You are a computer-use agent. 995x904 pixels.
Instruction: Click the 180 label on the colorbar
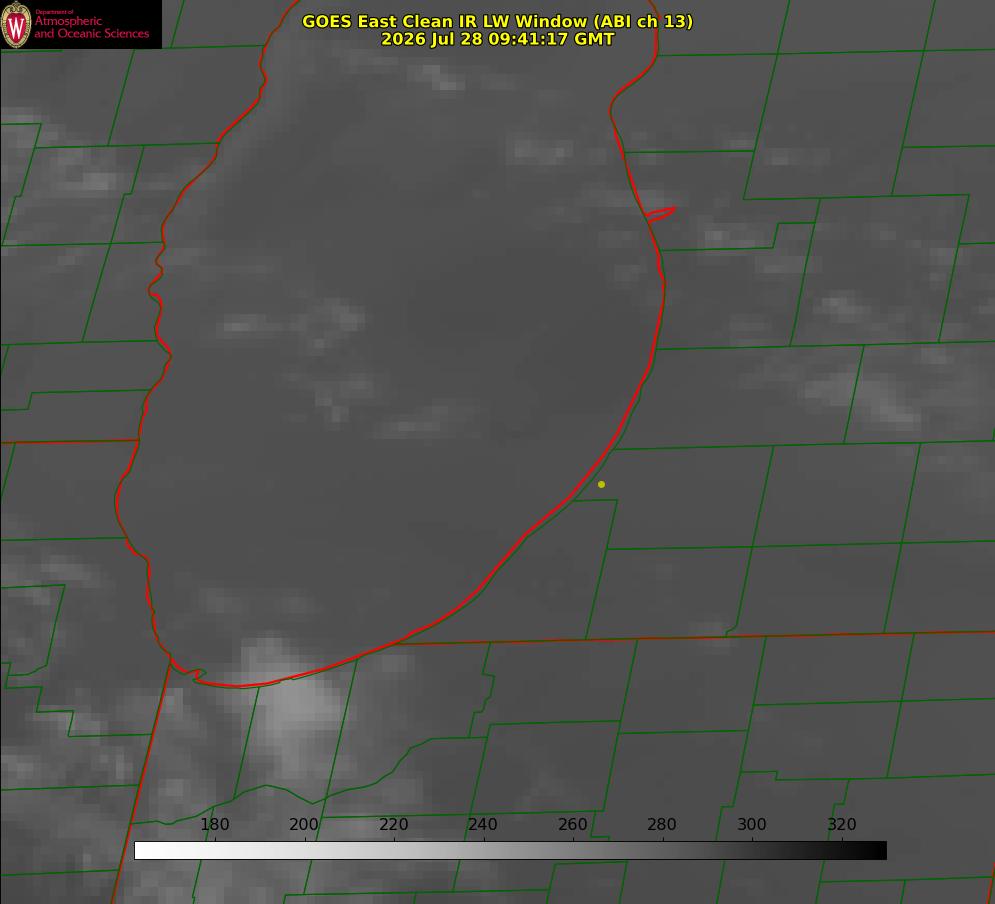pos(214,824)
